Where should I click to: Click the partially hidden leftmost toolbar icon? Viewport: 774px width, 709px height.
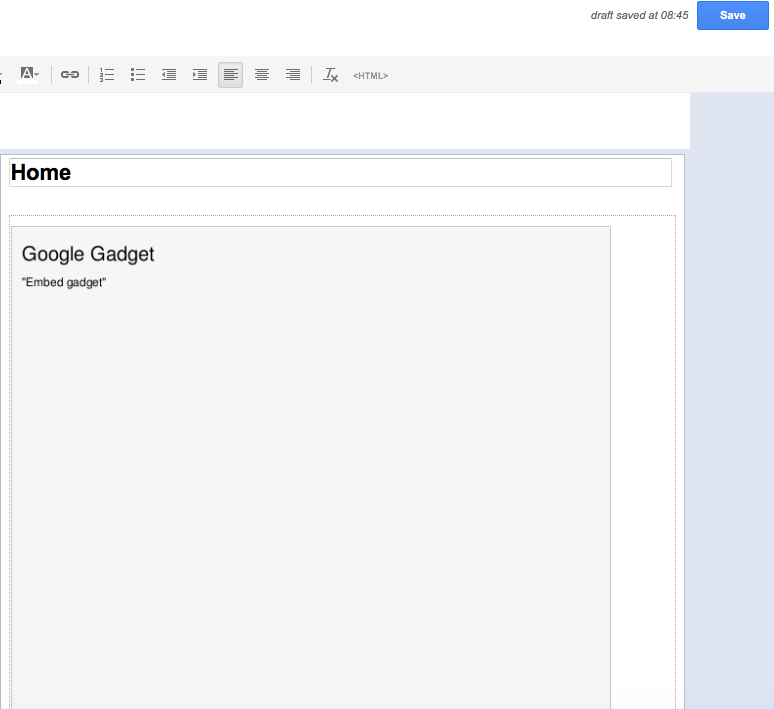click(x=1, y=75)
